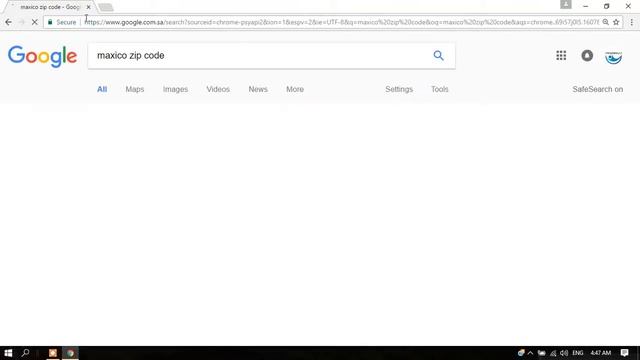
Task: Click the Chrome profile user button
Action: [x=566, y=4]
